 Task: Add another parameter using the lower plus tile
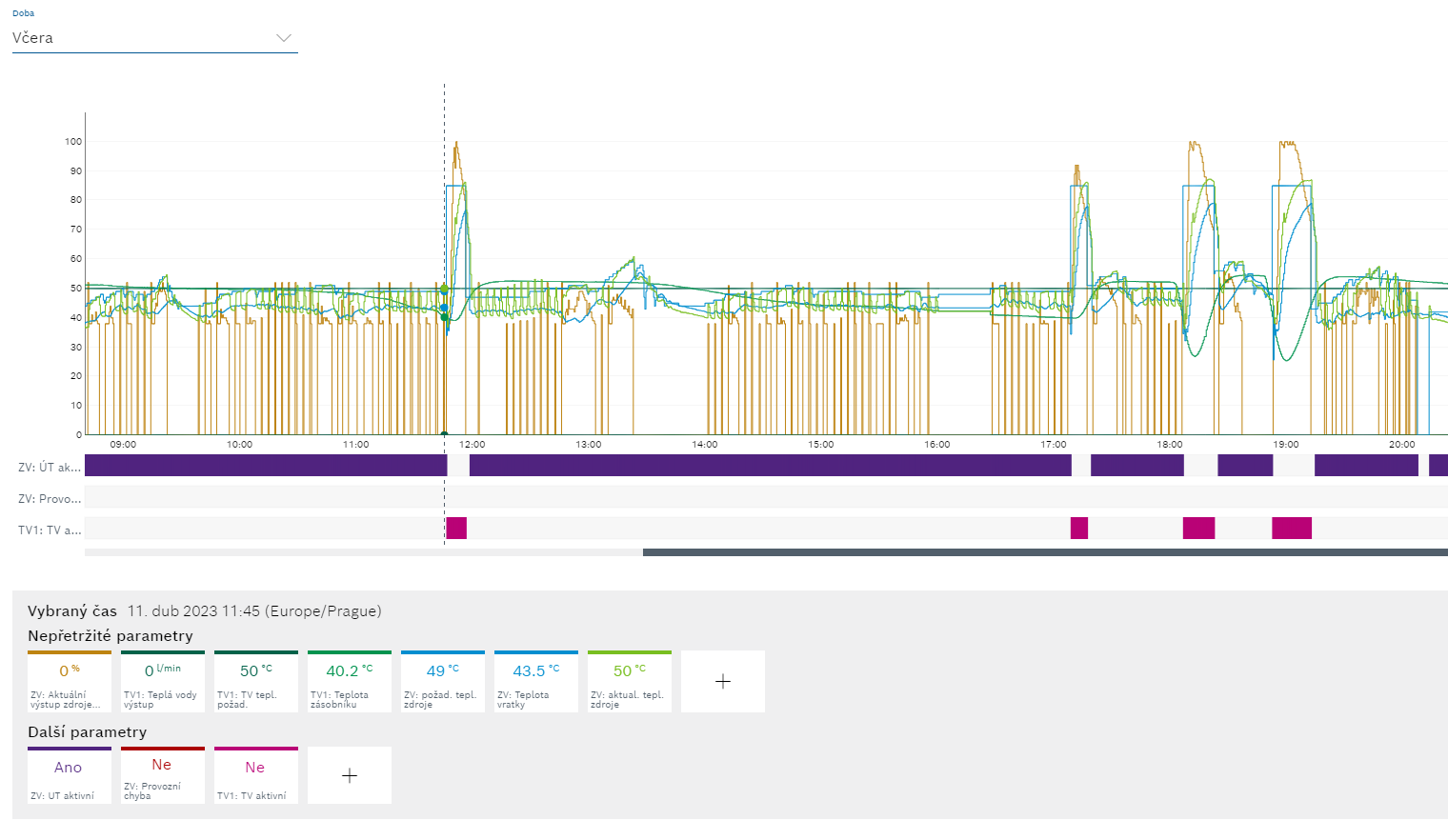click(349, 775)
